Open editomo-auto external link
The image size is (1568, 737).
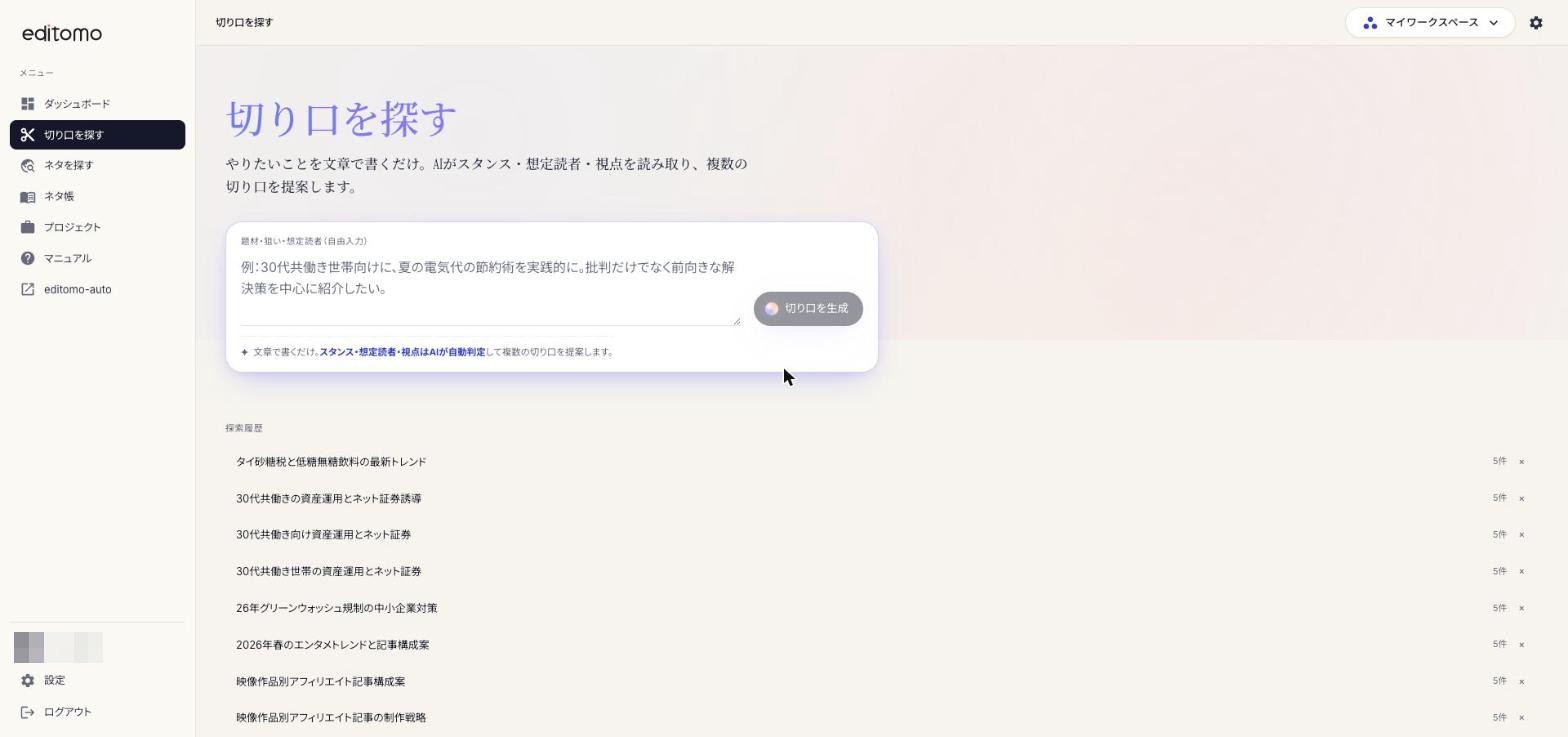(97, 290)
